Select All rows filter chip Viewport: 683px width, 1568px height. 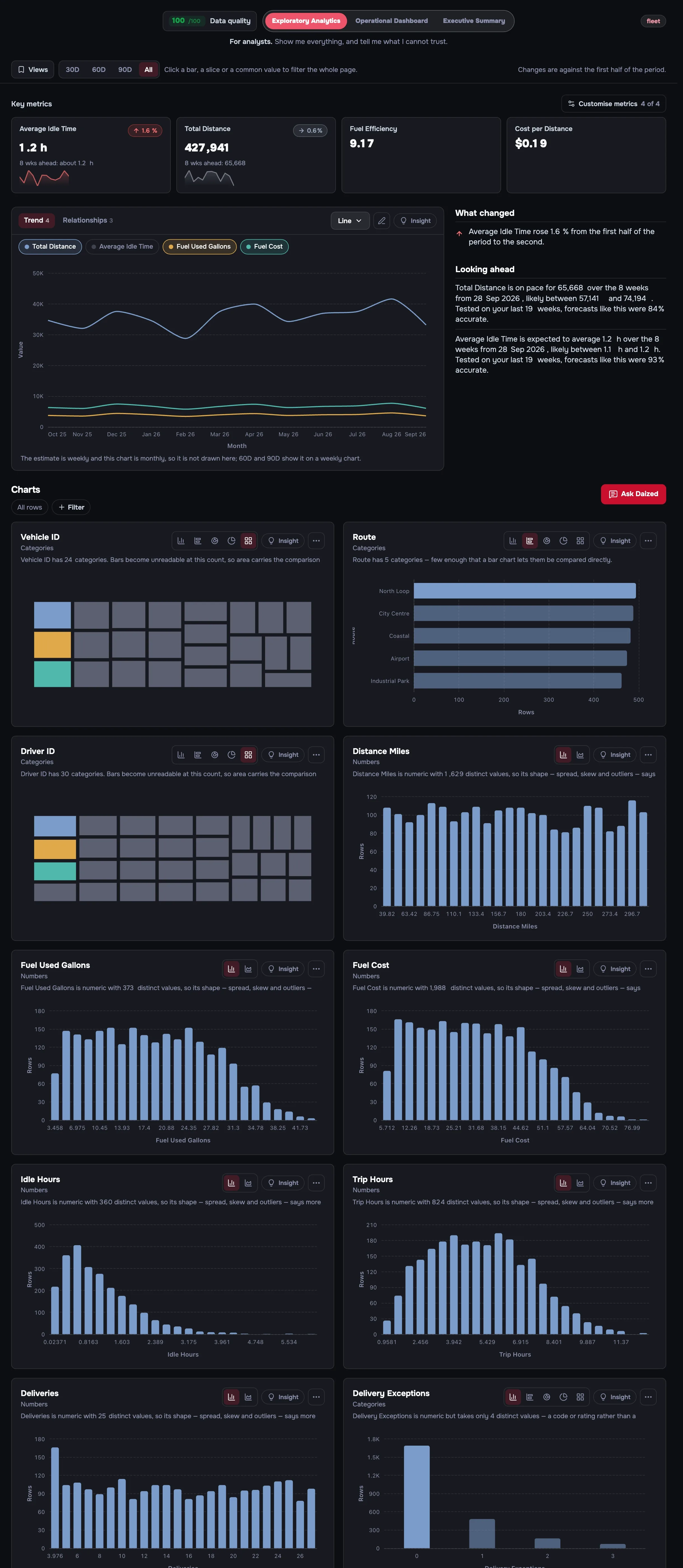(30, 507)
